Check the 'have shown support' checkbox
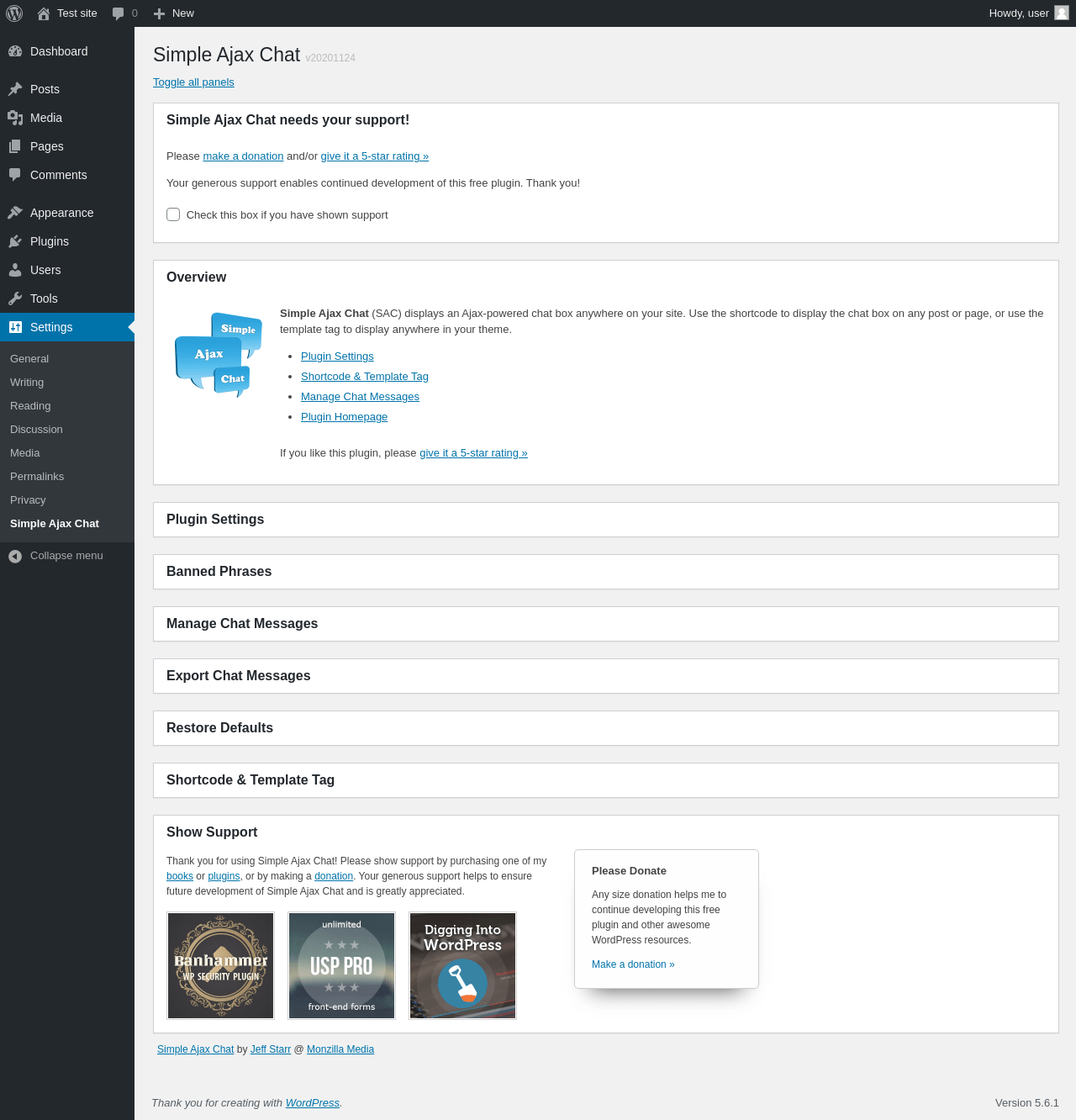This screenshot has width=1076, height=1120. pyautogui.click(x=173, y=214)
